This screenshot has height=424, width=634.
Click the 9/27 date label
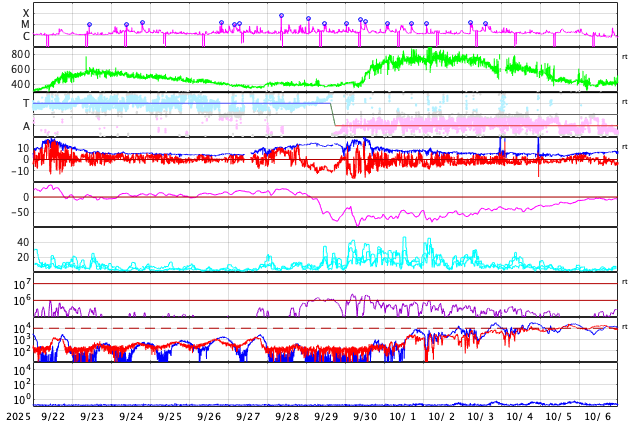[x=248, y=416]
